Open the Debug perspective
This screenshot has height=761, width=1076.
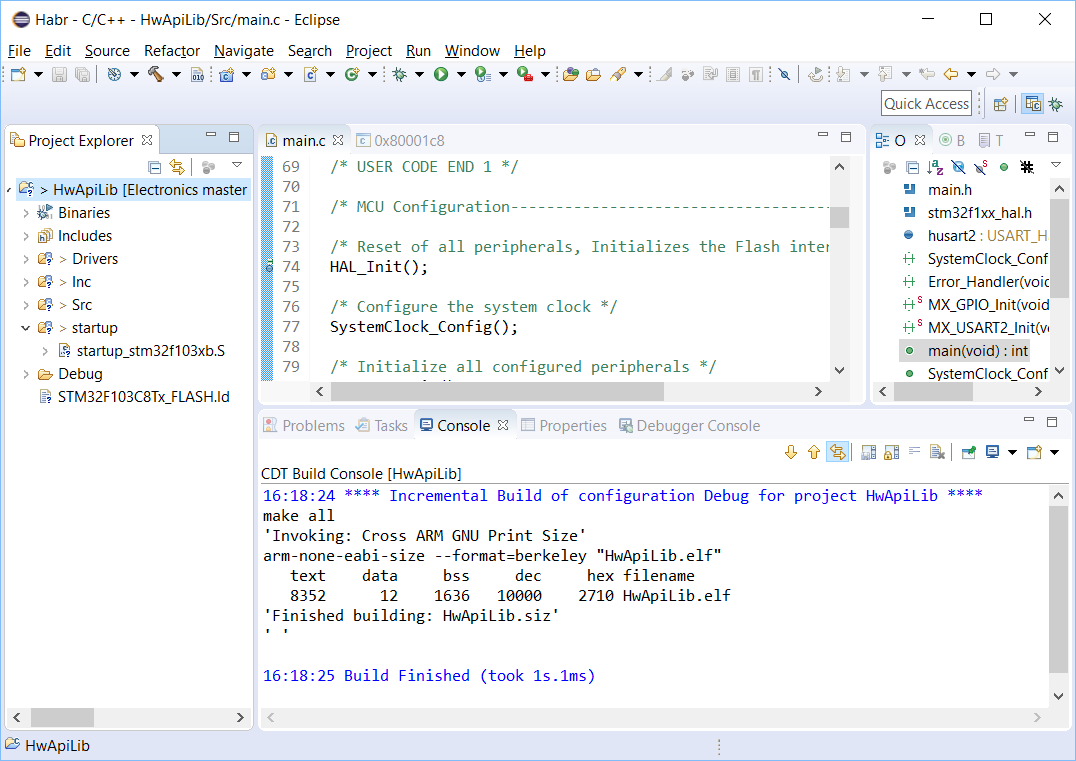click(x=1055, y=103)
